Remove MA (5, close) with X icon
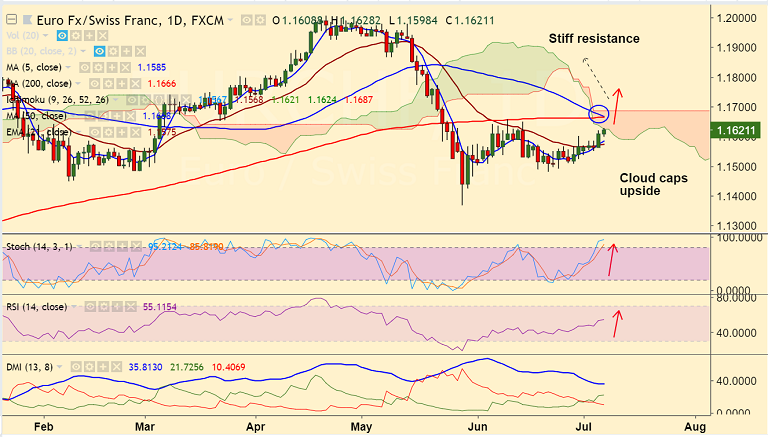 coord(126,68)
